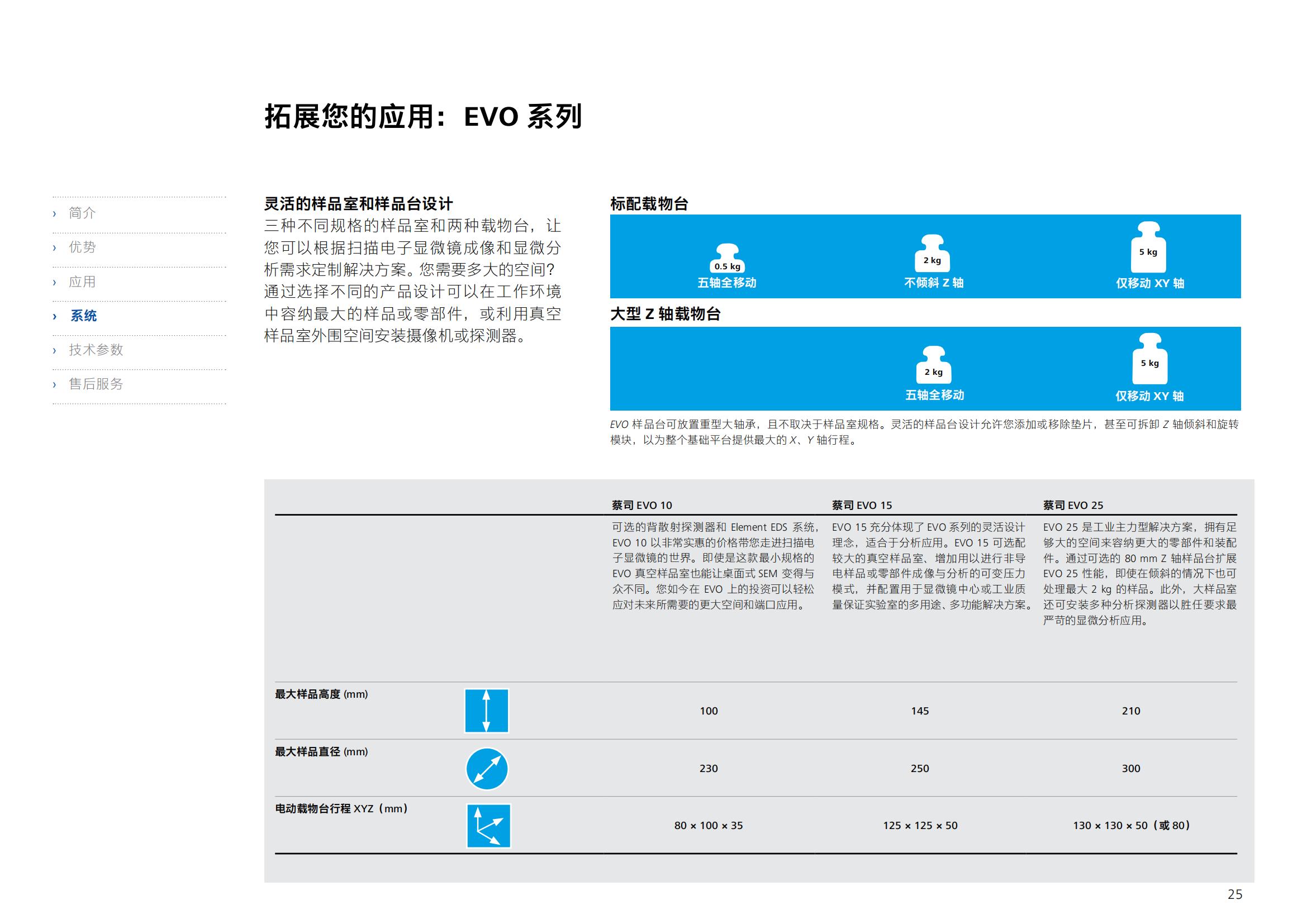Open the 优势 navigation item
Viewport: 1307px width, 924px height.
click(x=83, y=247)
